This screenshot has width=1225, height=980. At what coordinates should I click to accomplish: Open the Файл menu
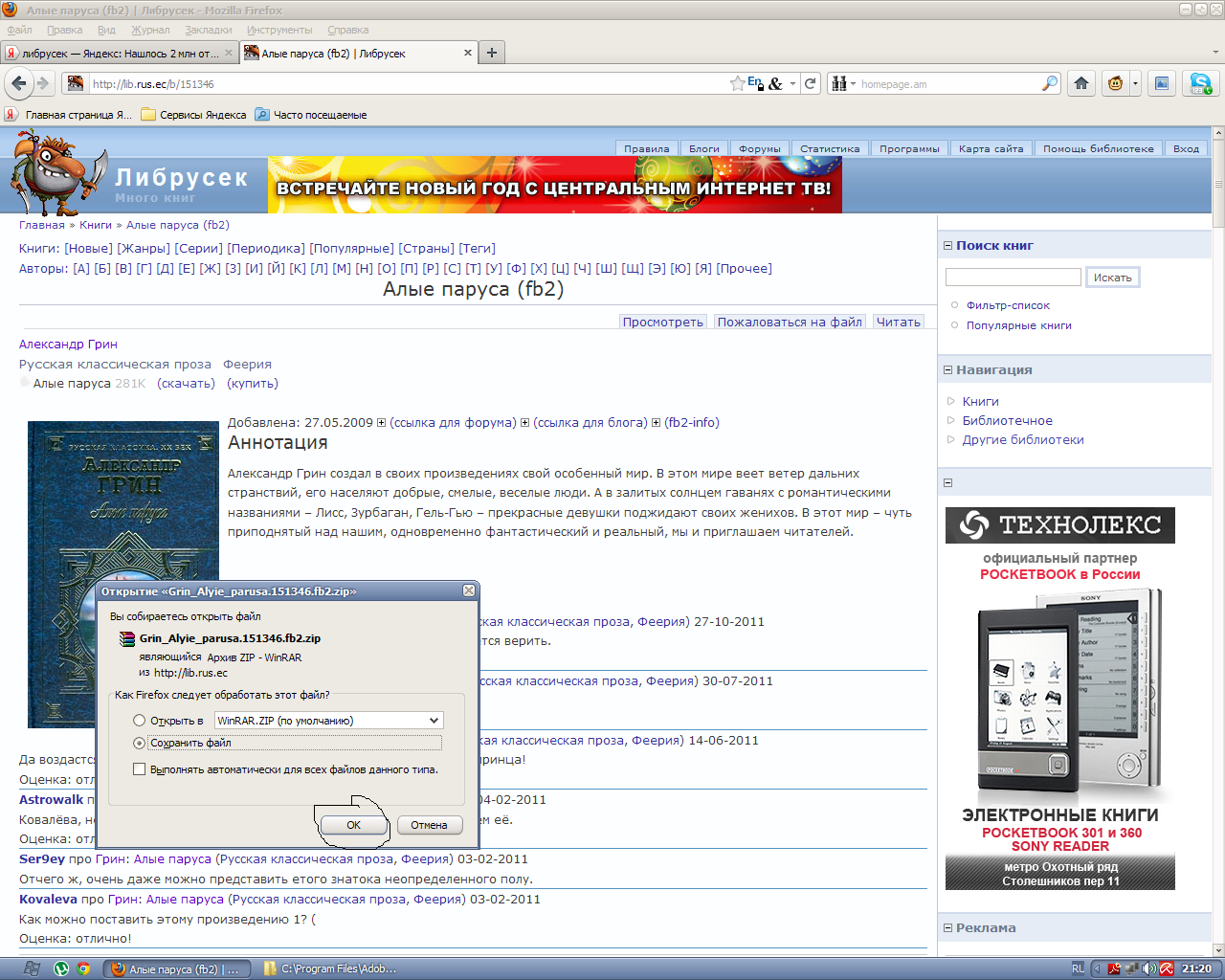click(19, 30)
